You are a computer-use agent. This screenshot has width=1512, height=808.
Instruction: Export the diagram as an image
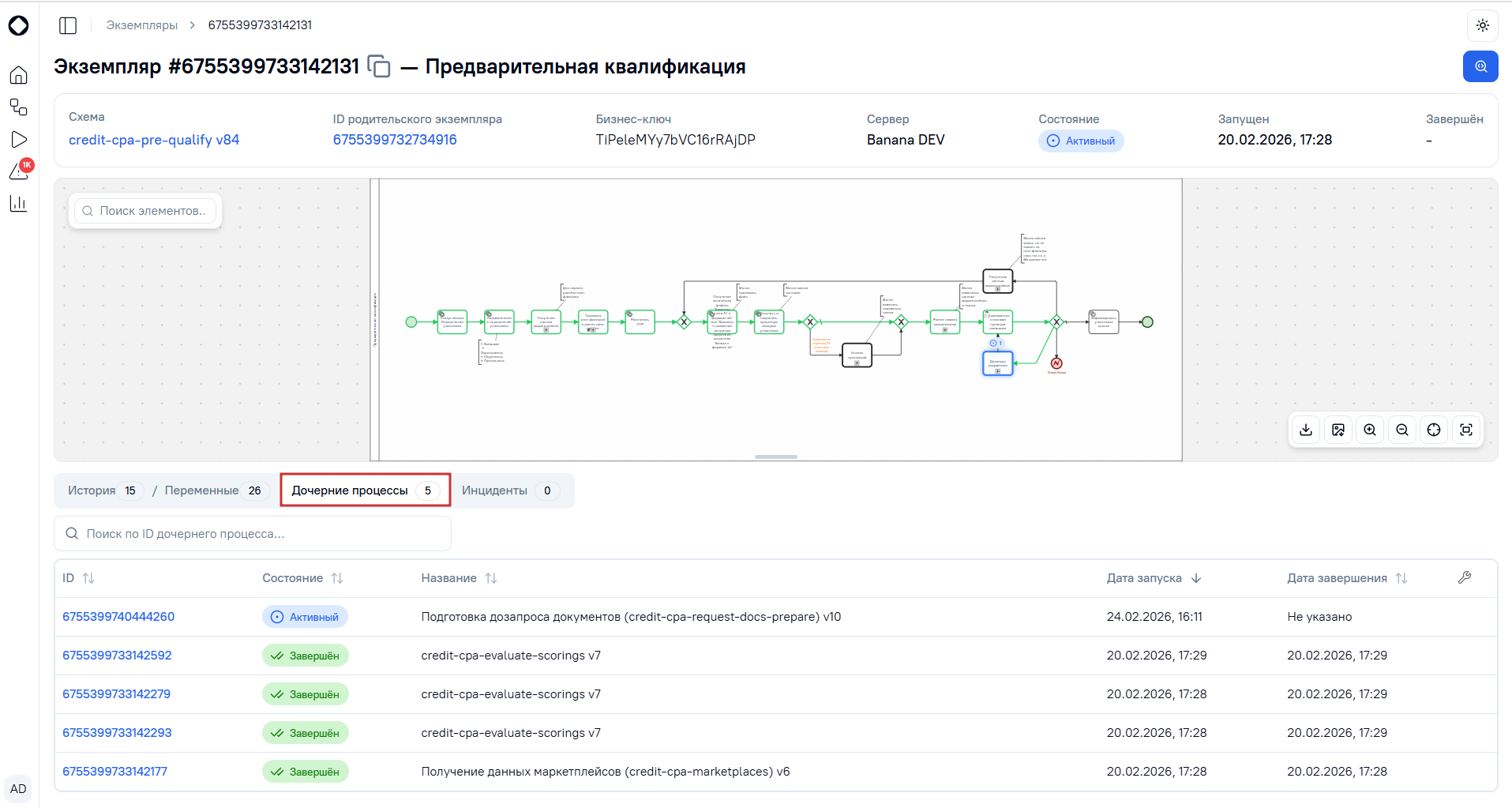1338,430
